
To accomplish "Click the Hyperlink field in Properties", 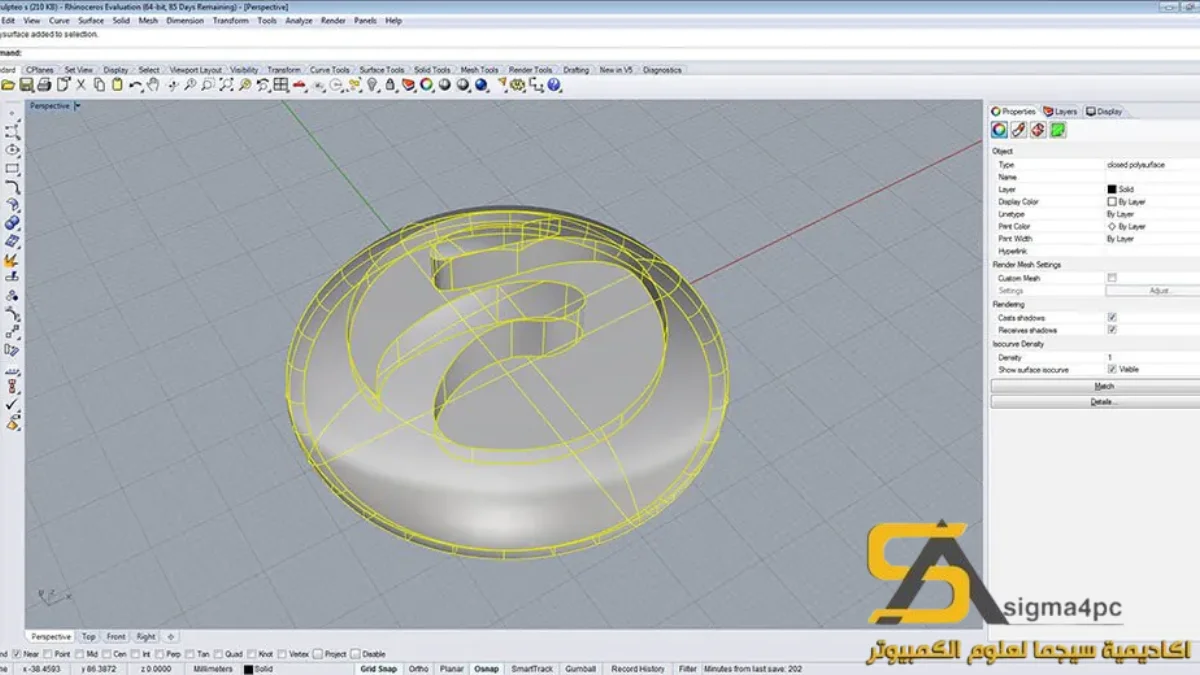I will [x=1152, y=252].
